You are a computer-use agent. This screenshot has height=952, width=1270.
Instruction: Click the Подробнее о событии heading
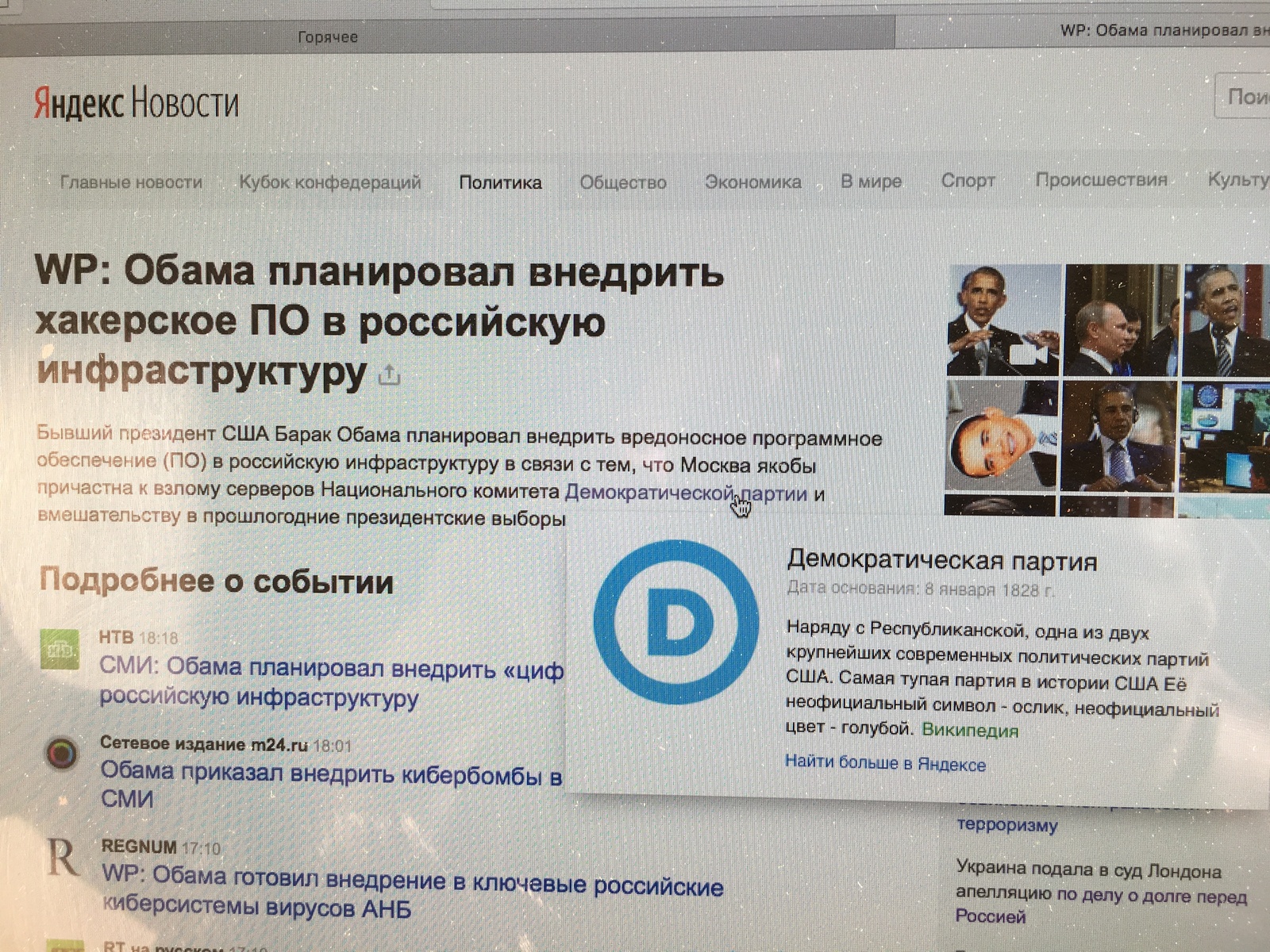216,582
